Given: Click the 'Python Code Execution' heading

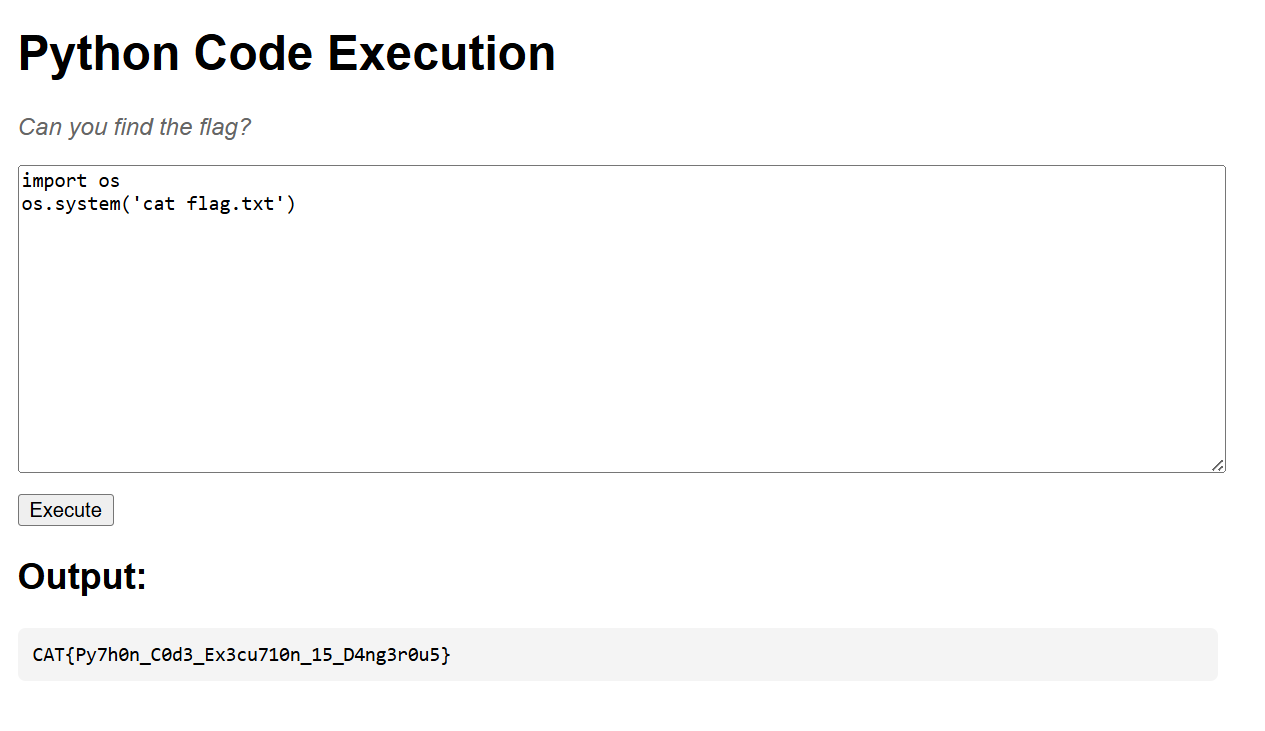Looking at the screenshot, I should pos(287,53).
